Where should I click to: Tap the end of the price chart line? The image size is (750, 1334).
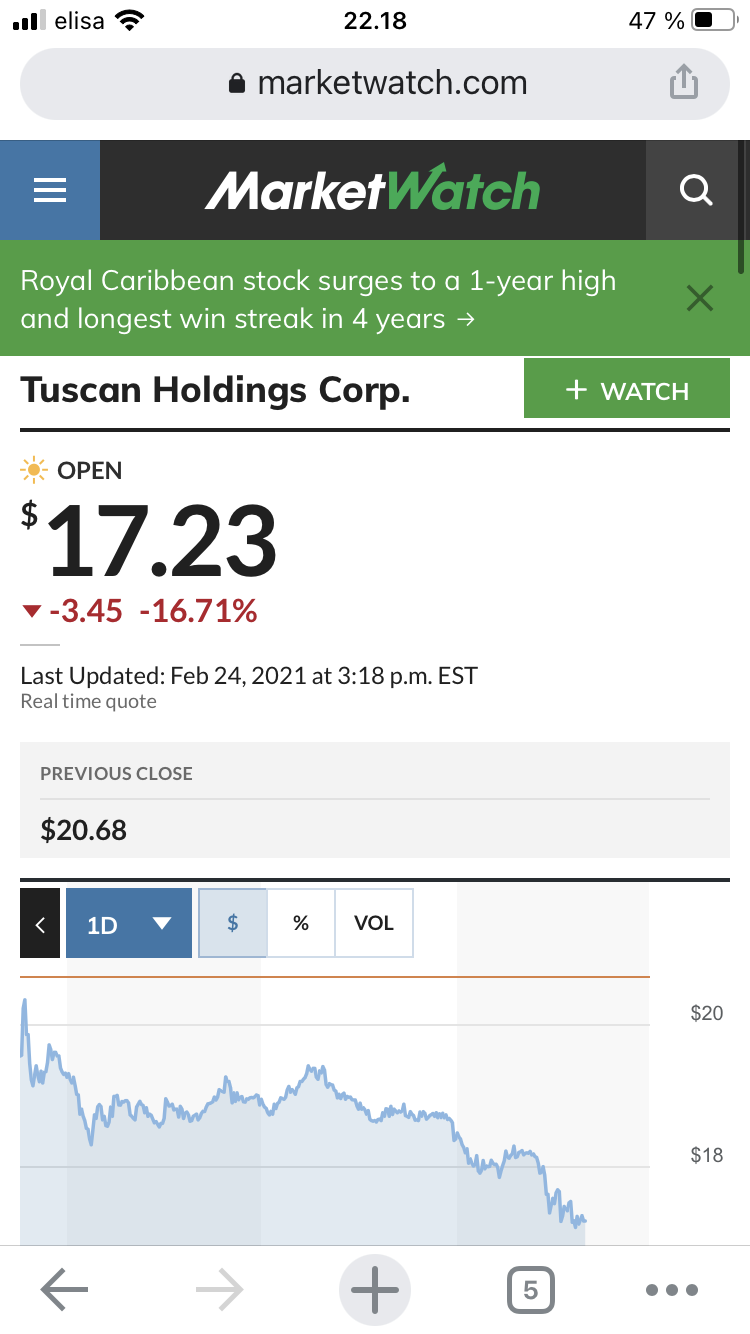pos(583,1220)
